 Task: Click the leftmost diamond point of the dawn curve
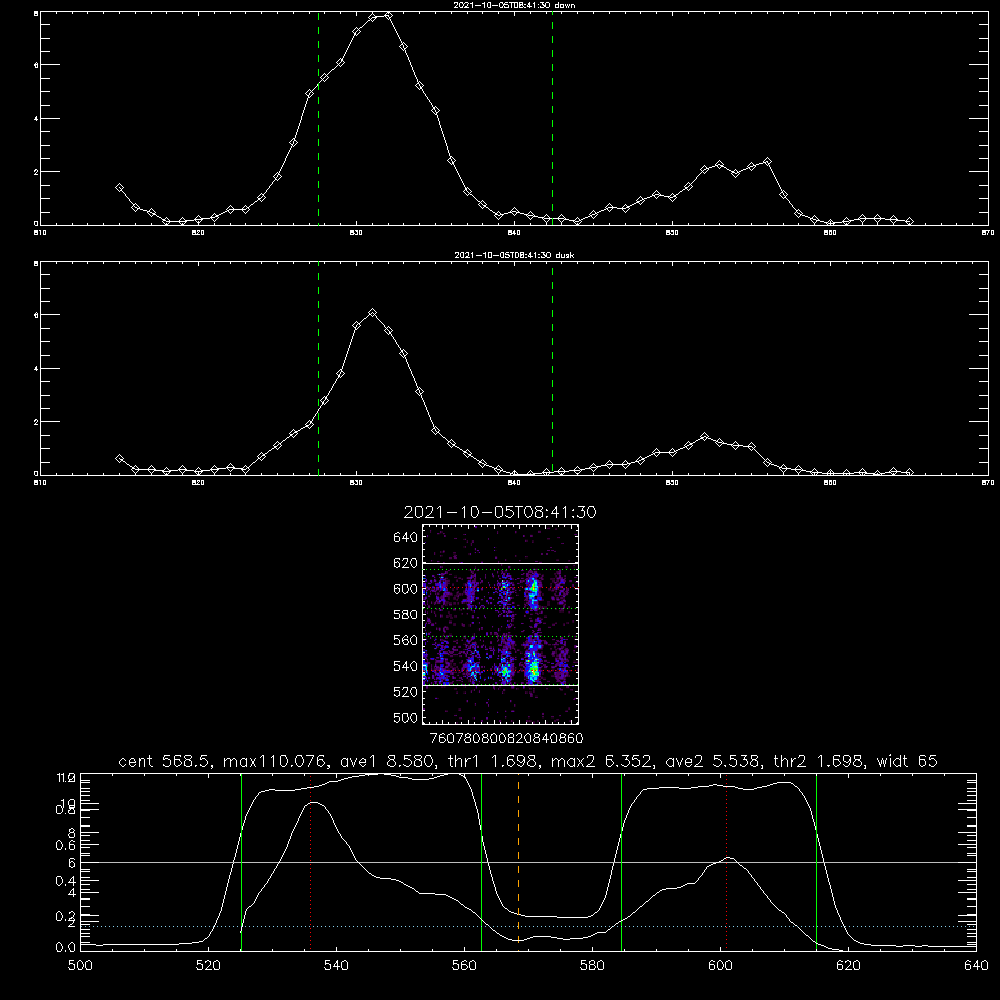pyautogui.click(x=119, y=188)
